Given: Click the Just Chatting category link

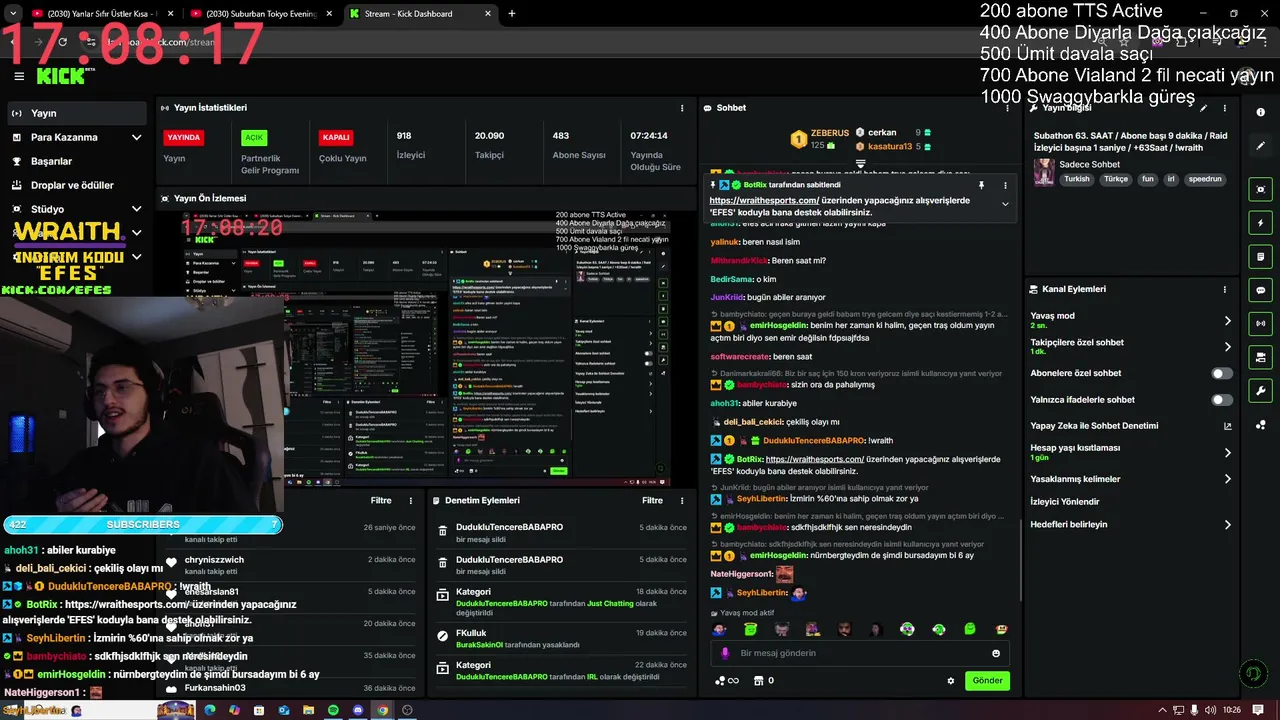Looking at the screenshot, I should tap(610, 603).
